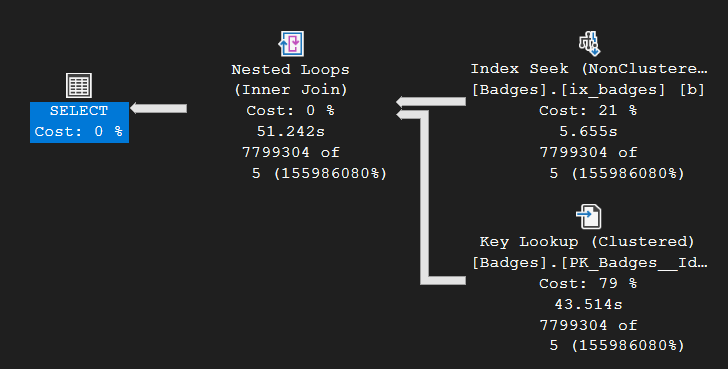Select the Nested Loops operator icon
The width and height of the screenshot is (728, 369).
pyautogui.click(x=291, y=44)
